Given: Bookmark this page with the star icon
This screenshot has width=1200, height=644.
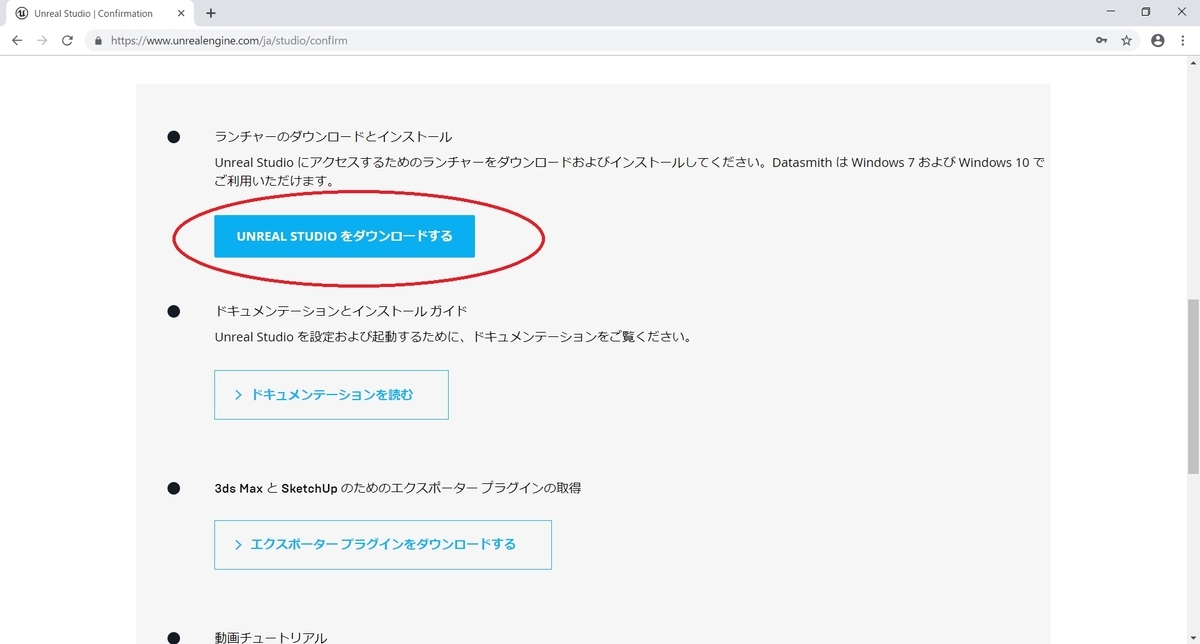Looking at the screenshot, I should pyautogui.click(x=1127, y=40).
